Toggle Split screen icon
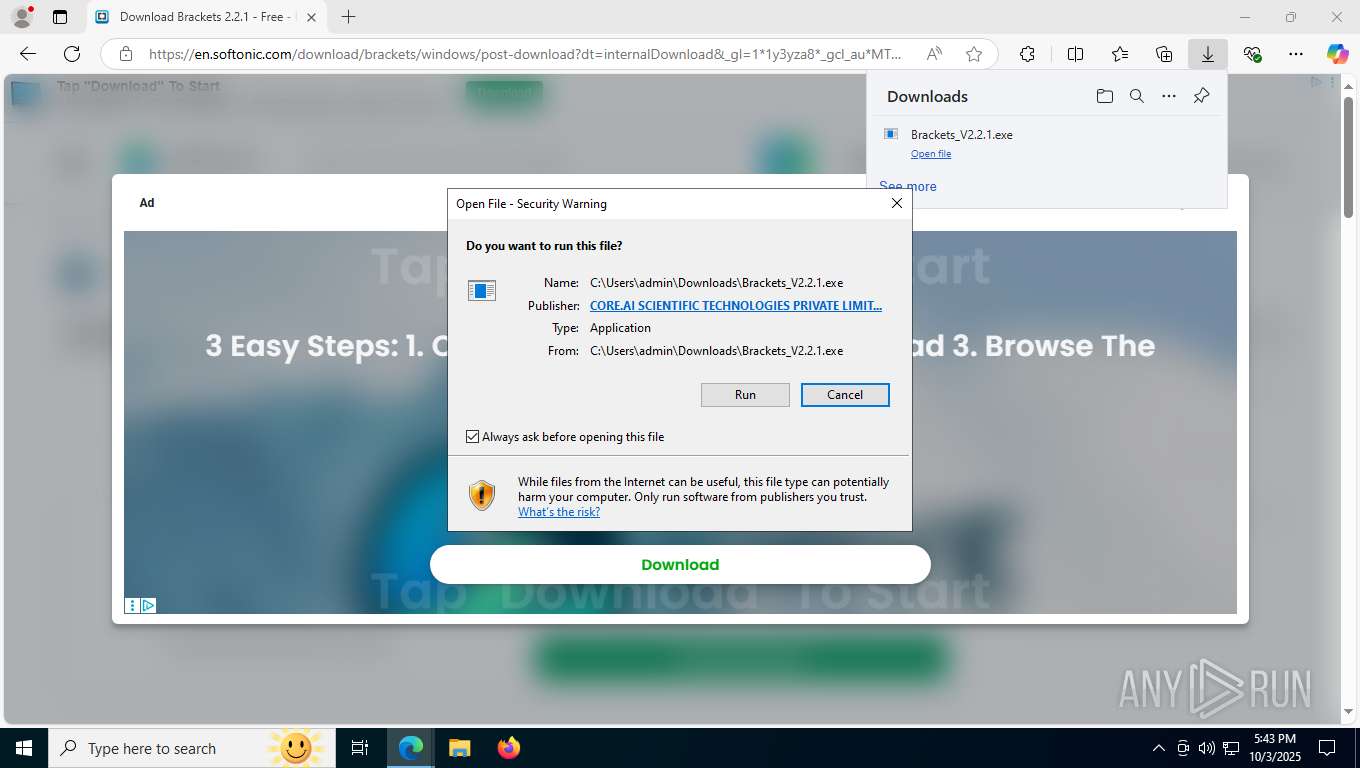Viewport: 1360px width, 768px height. (1075, 54)
